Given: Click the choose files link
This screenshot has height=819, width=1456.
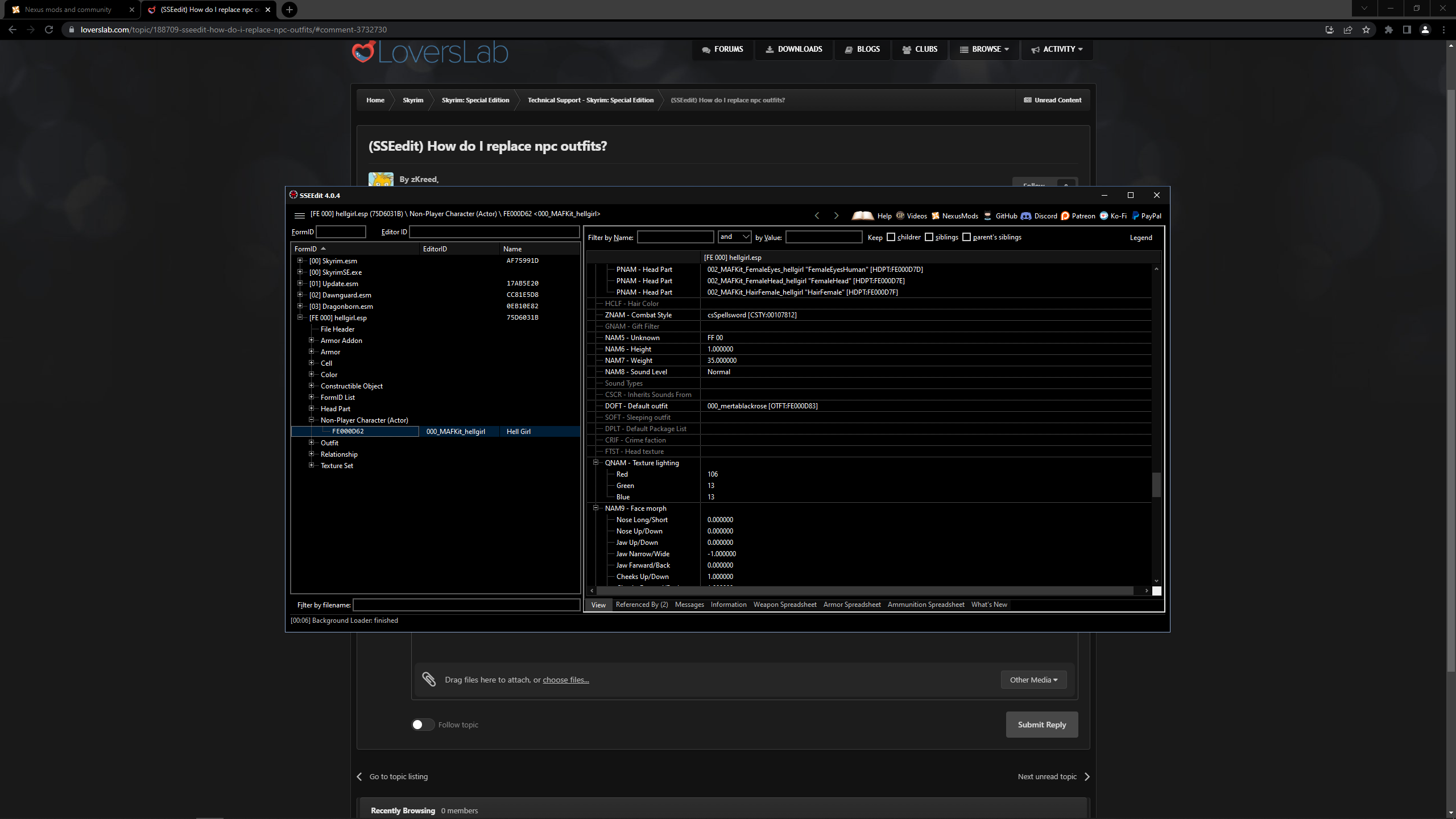Looking at the screenshot, I should [565, 680].
